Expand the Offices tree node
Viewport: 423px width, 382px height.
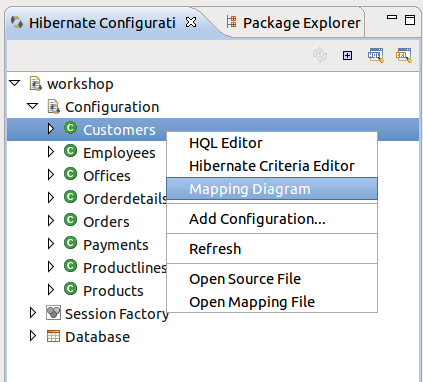(51, 175)
